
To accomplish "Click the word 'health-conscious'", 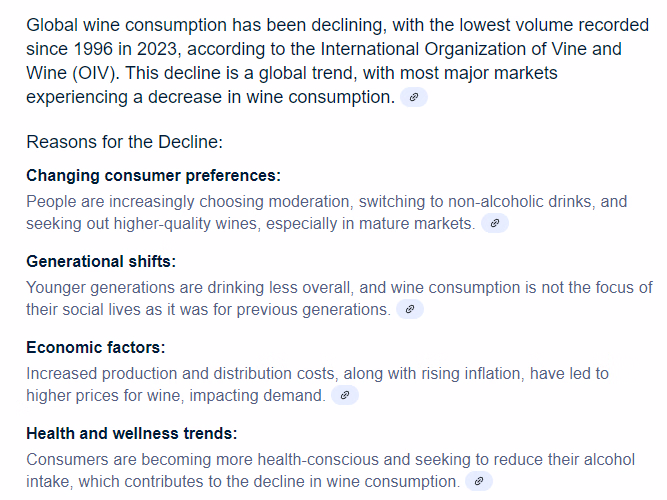I will tap(318, 460).
